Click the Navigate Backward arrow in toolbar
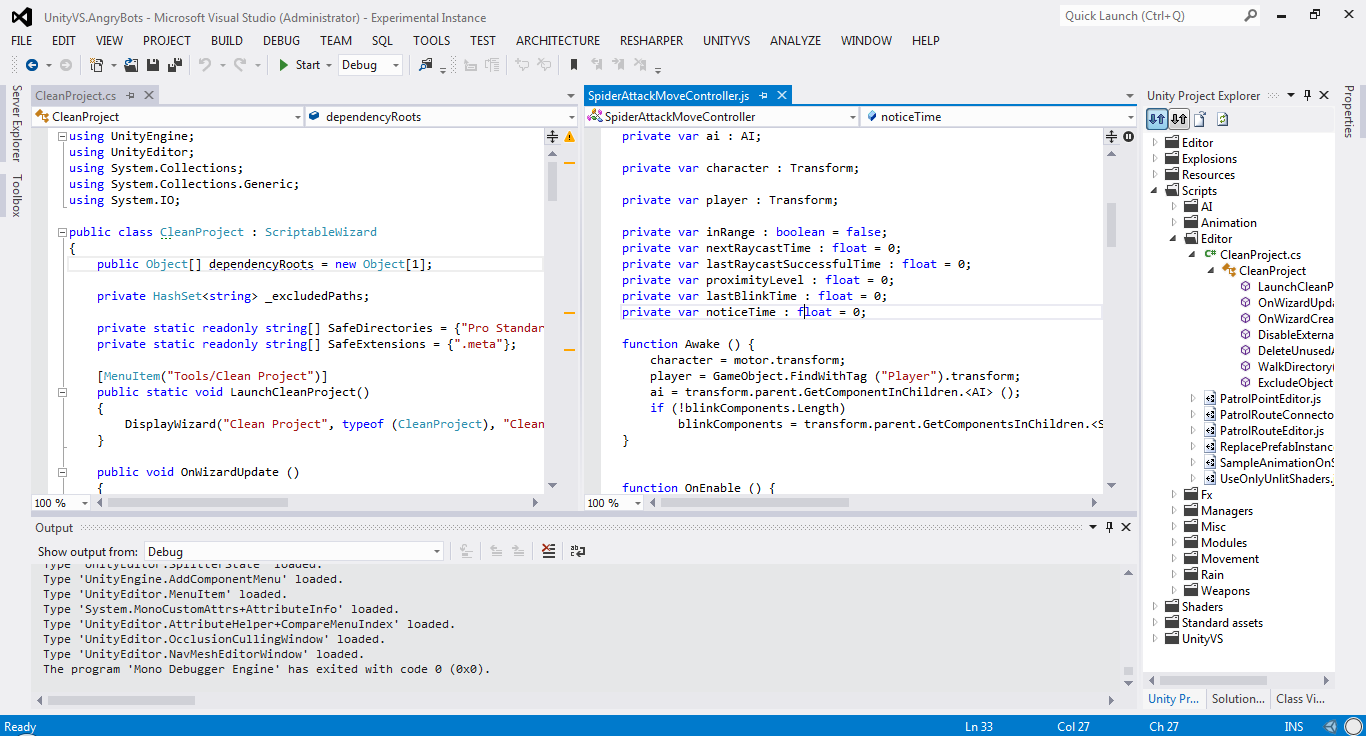This screenshot has height=736, width=1366. click(31, 65)
